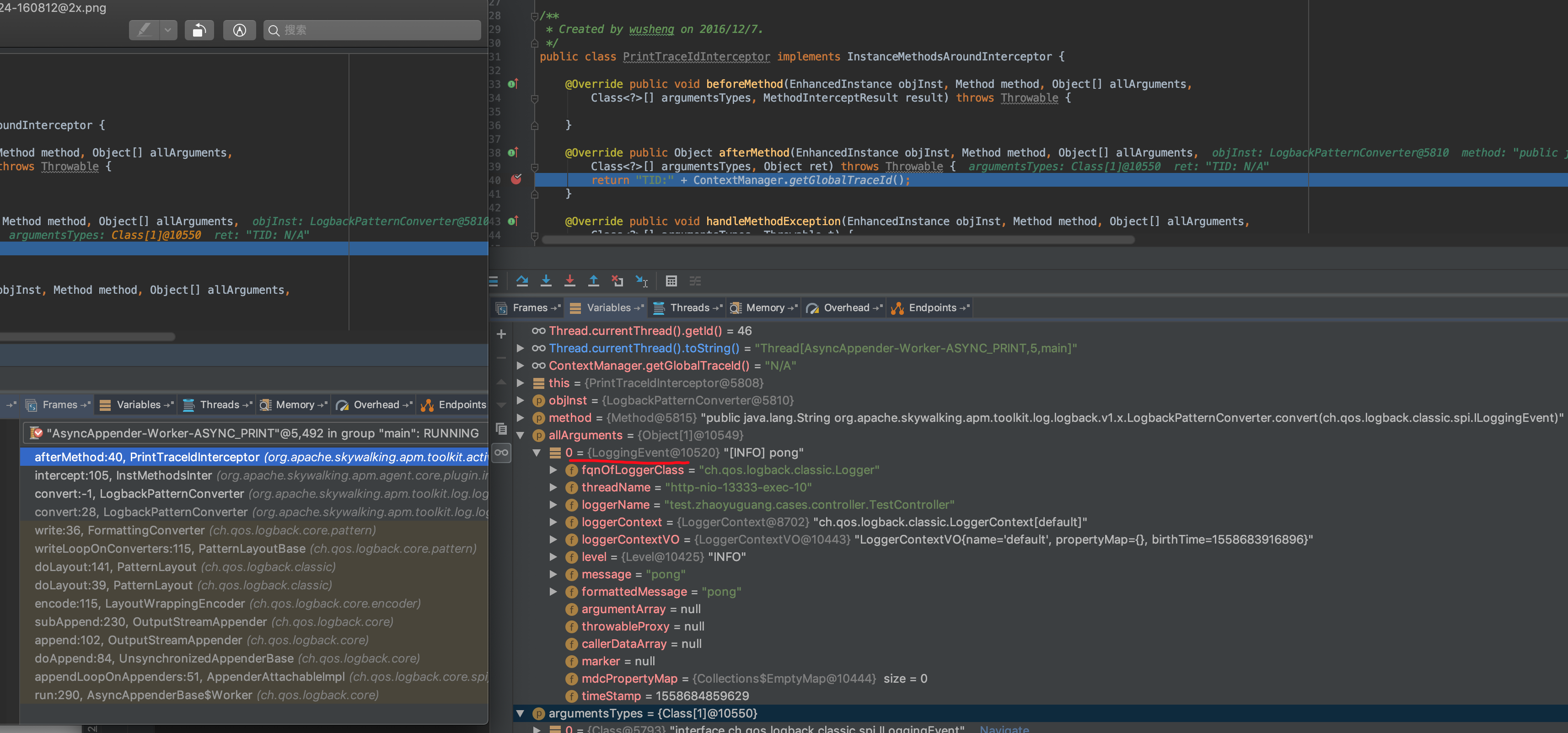Expand the loggerContext field node
This screenshot has width=1568, height=733.
click(553, 523)
